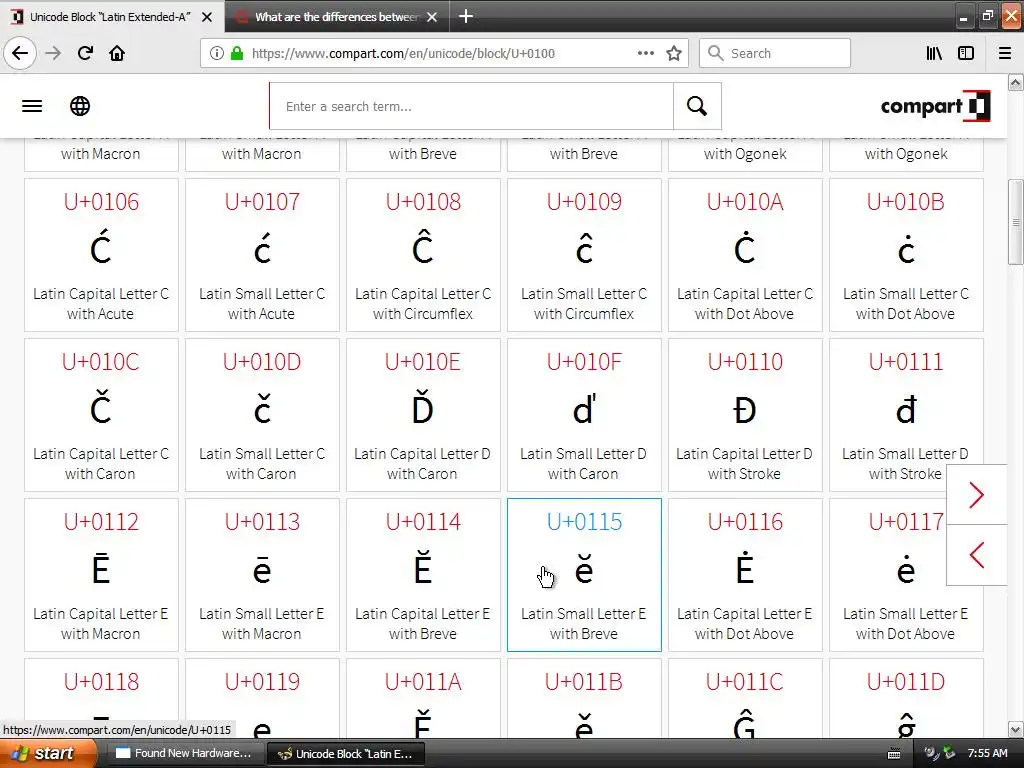Open a new browser tab
Viewport: 1024px width, 768px height.
(466, 16)
